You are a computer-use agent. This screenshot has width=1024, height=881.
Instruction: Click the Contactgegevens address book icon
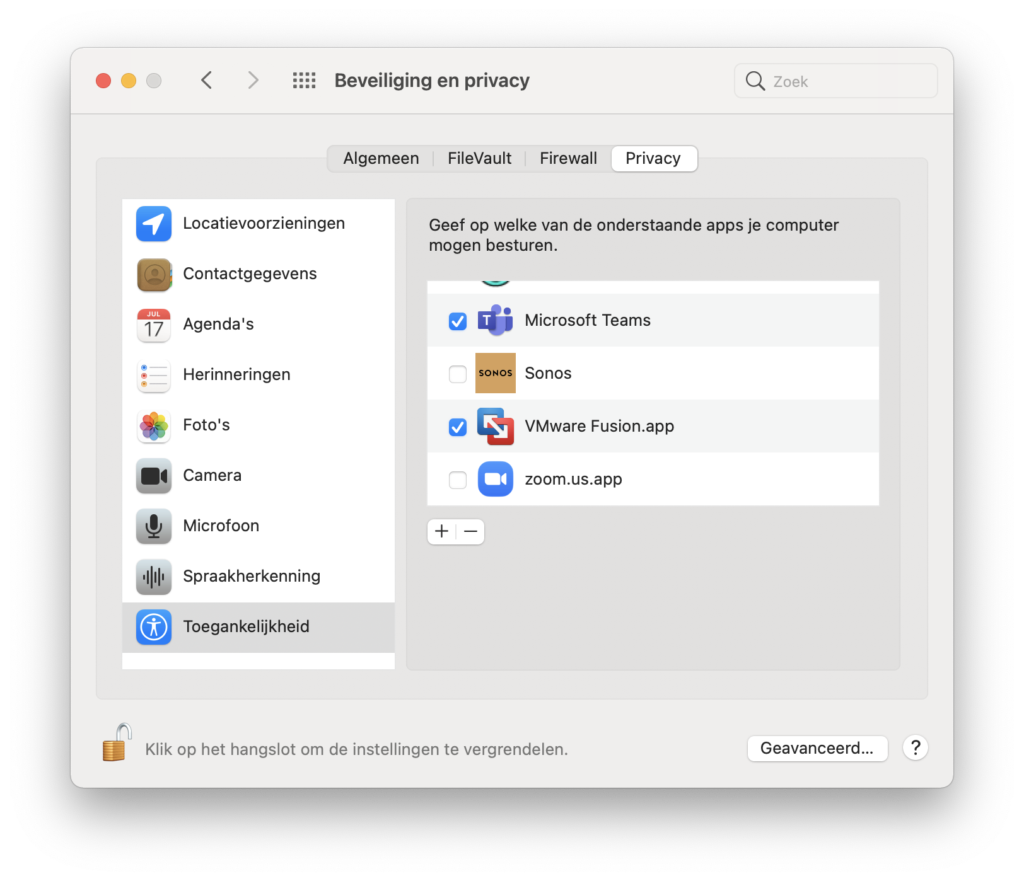tap(153, 274)
